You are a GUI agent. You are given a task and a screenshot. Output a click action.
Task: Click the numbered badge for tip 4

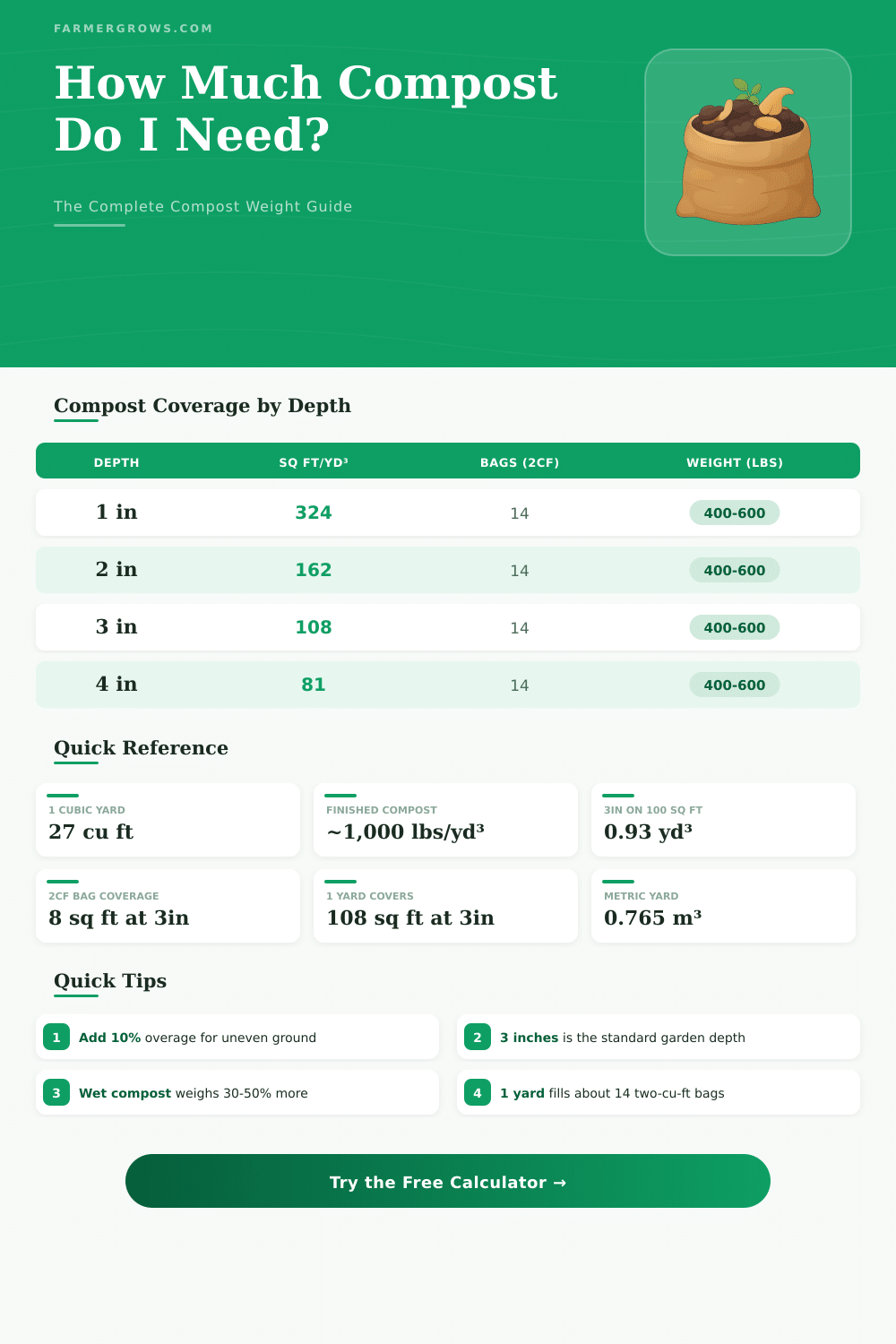478,1092
